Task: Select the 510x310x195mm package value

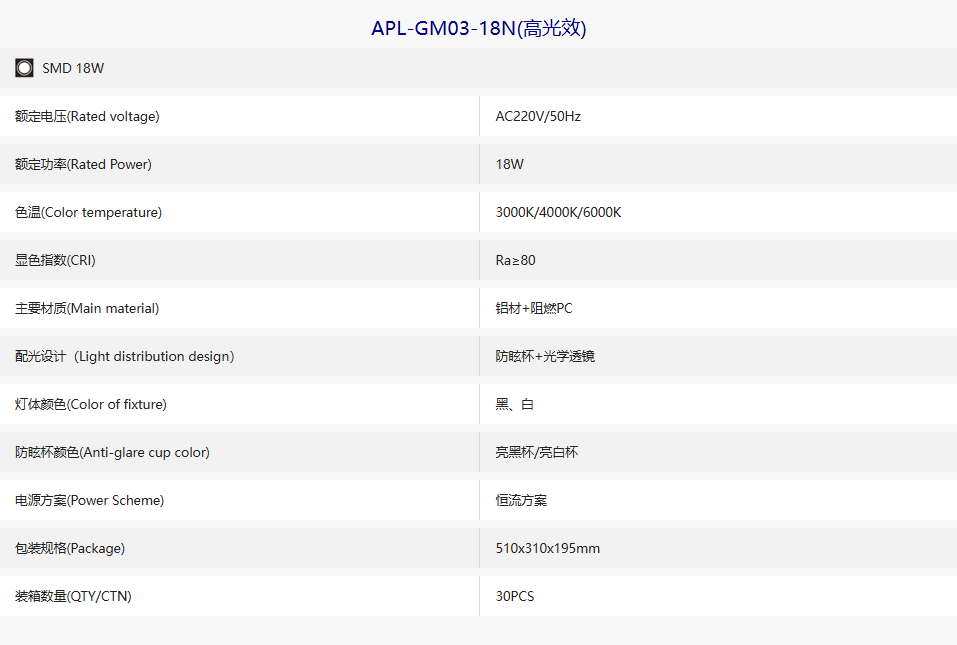Action: click(547, 548)
